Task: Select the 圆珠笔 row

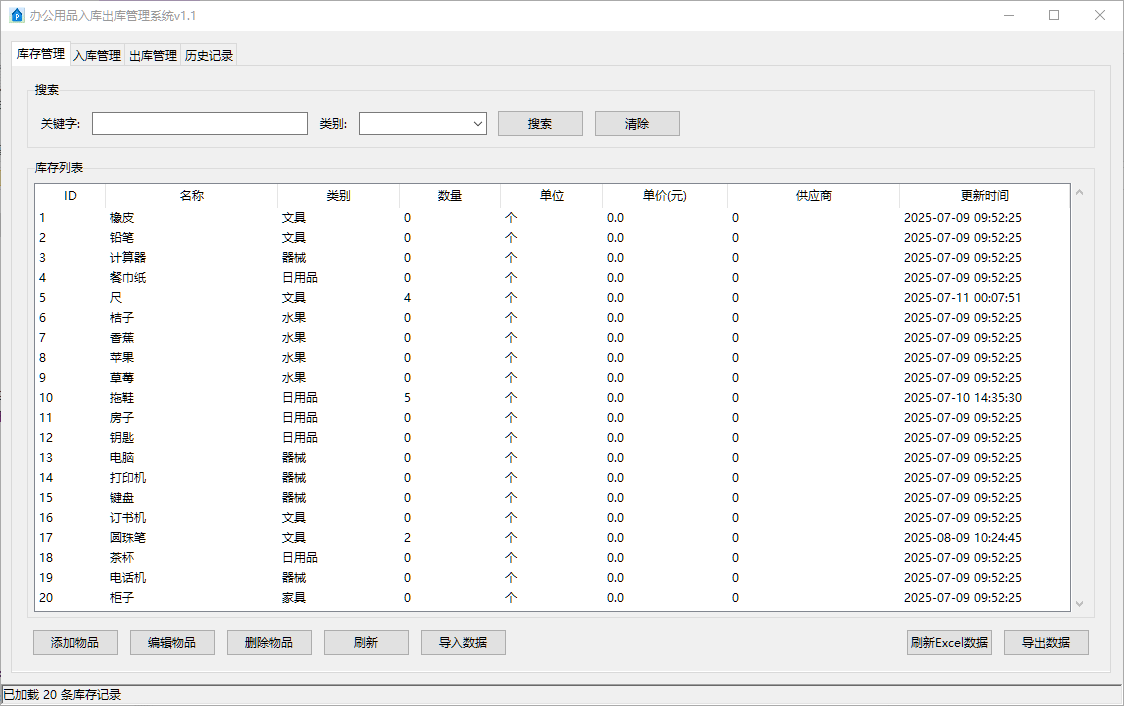Action: point(552,538)
